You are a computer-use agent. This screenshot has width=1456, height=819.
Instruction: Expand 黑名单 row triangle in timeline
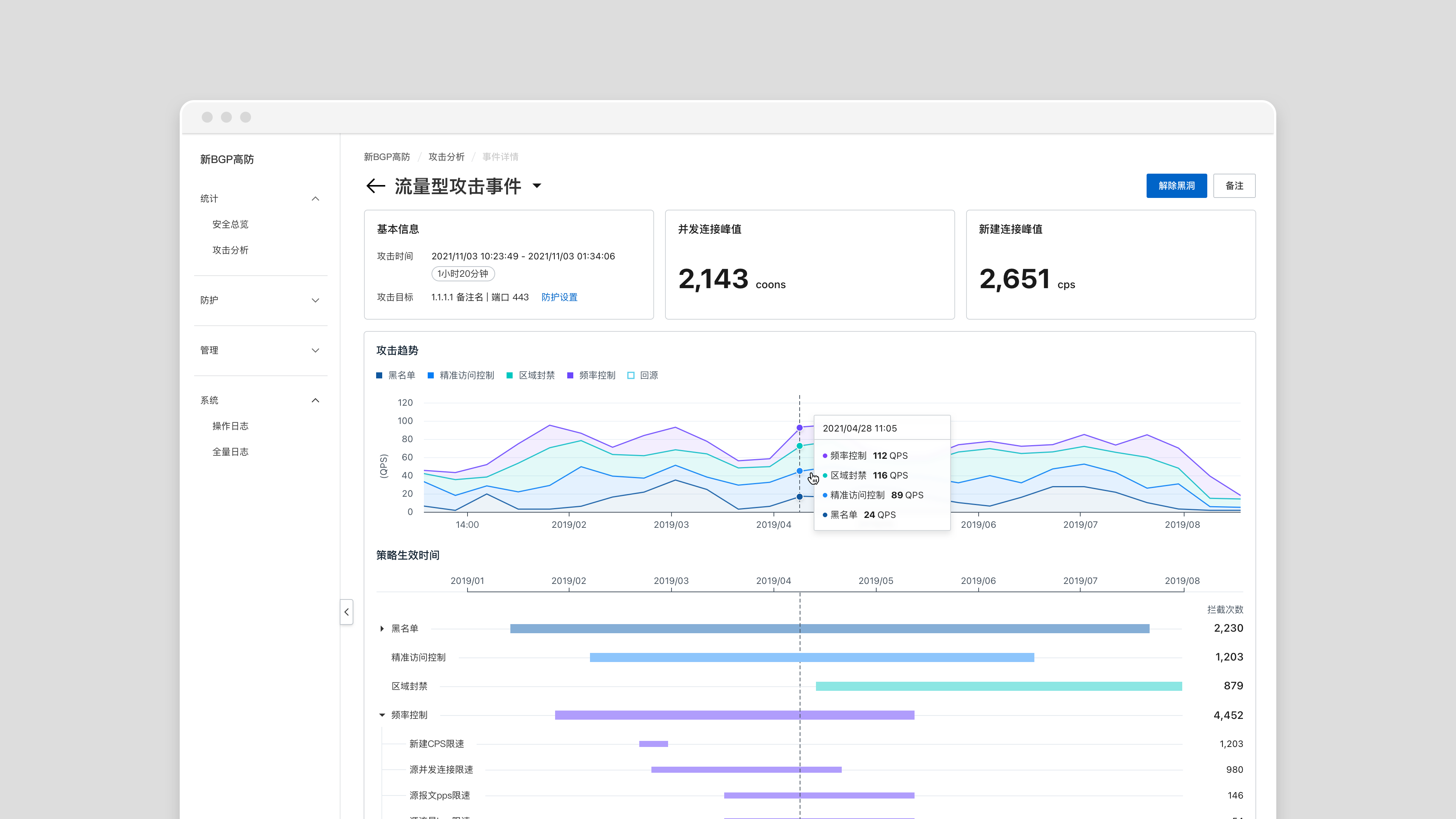382,629
